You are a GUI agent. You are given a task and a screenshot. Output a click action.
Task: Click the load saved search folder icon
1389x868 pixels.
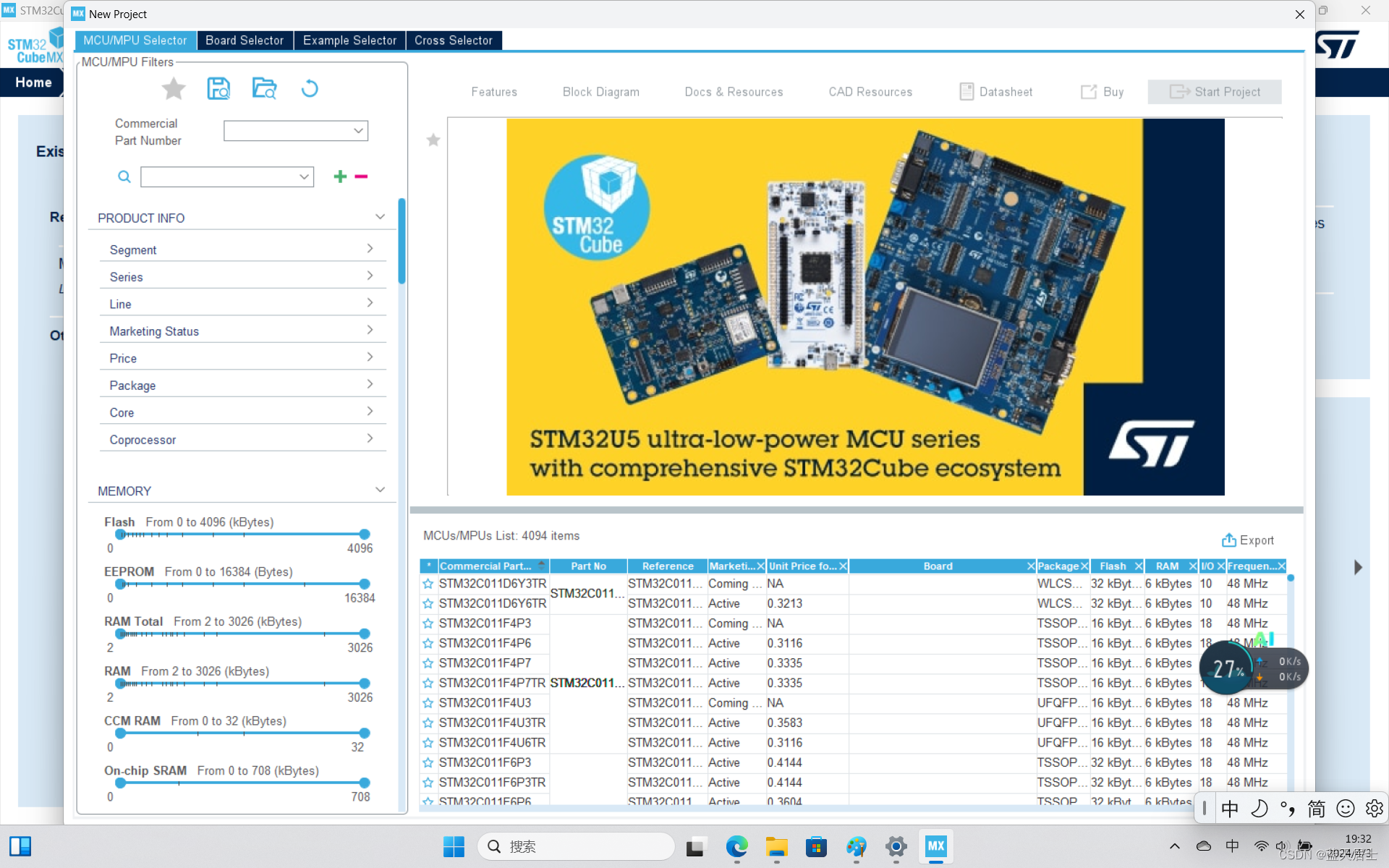click(264, 89)
